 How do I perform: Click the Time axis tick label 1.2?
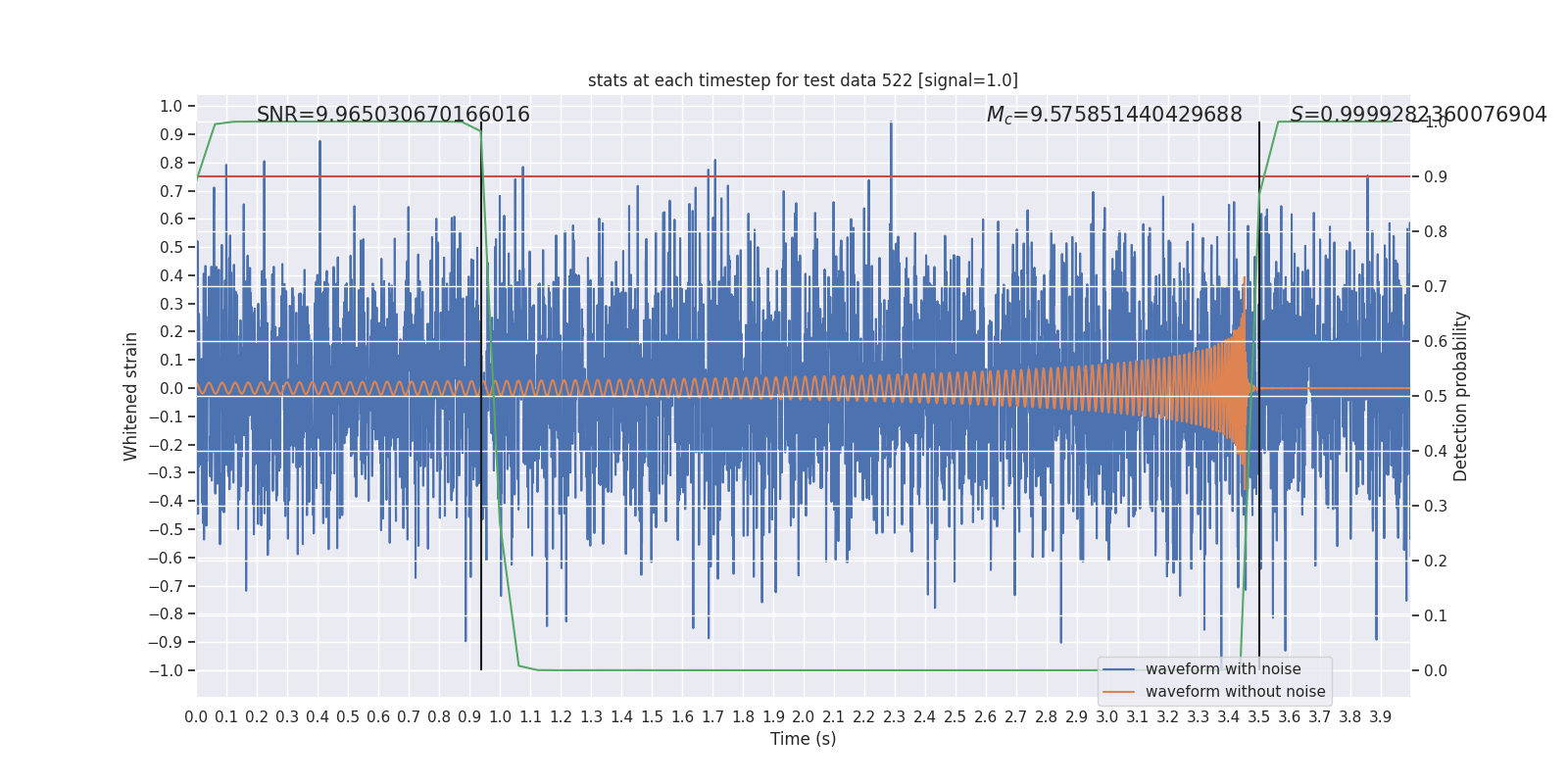[561, 717]
